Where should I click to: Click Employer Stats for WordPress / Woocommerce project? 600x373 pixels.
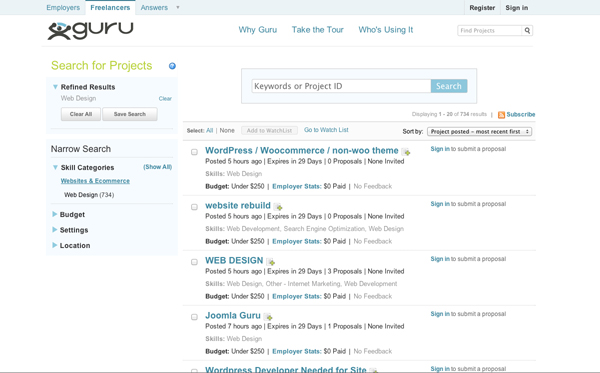tap(297, 186)
